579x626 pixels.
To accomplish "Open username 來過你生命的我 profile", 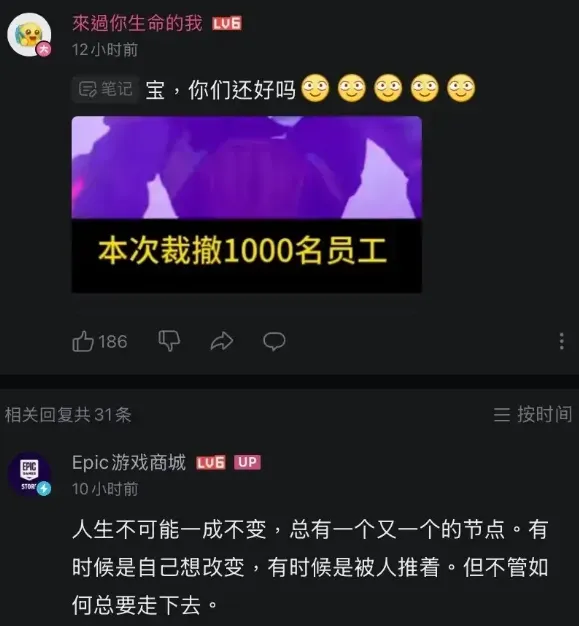I will 137,24.
